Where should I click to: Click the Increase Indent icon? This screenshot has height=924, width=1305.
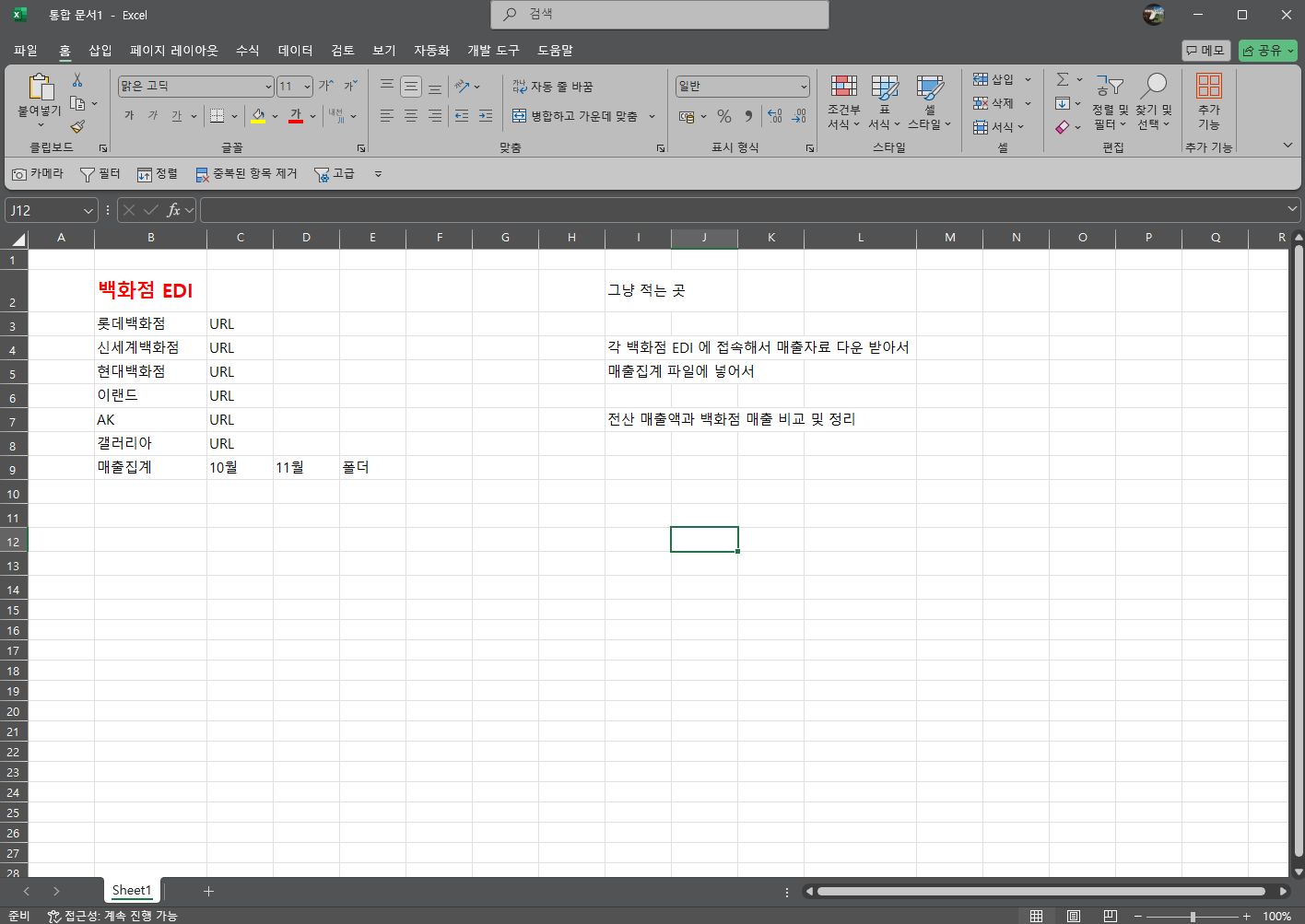(x=486, y=115)
